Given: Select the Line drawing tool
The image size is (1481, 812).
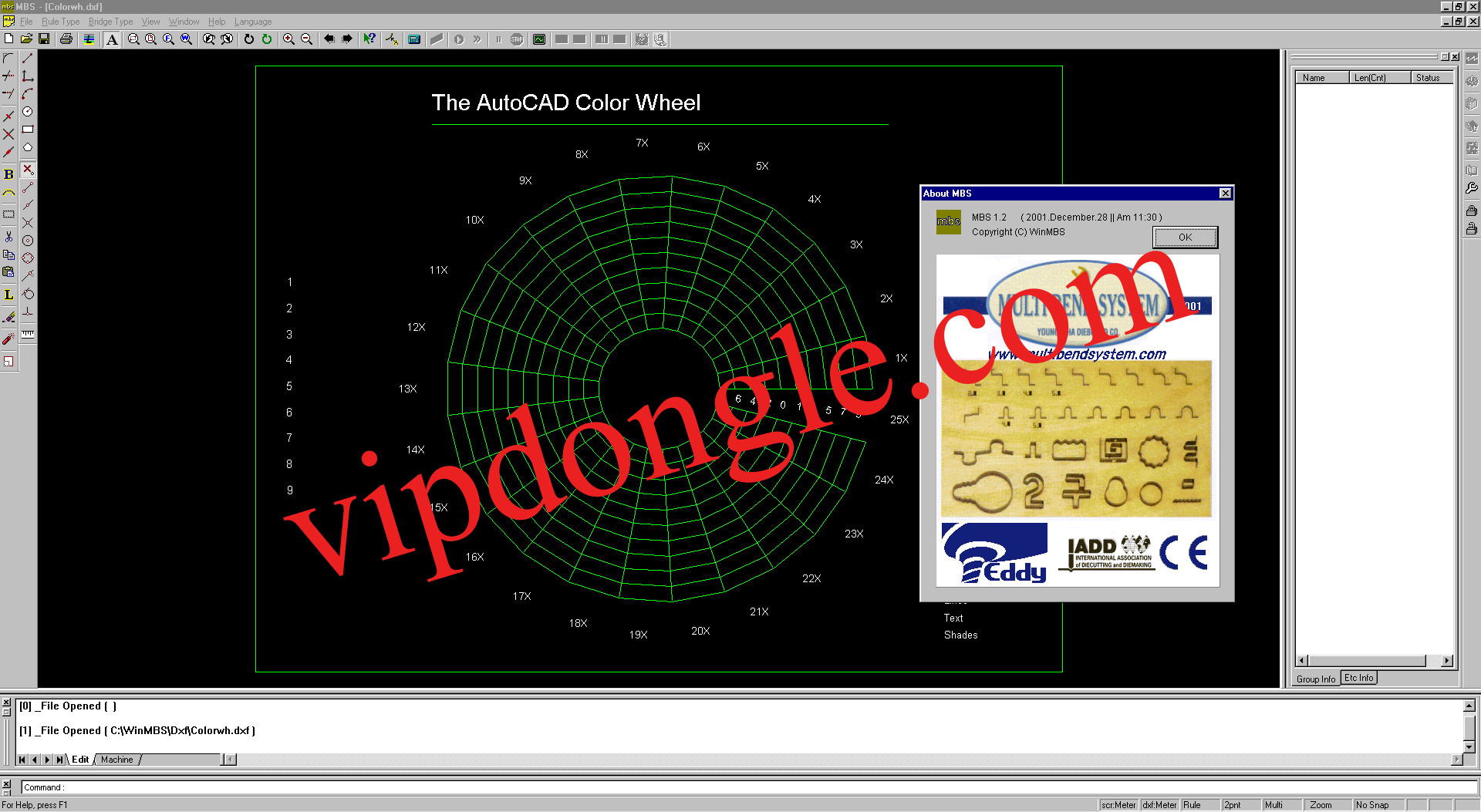Looking at the screenshot, I should click(x=28, y=58).
